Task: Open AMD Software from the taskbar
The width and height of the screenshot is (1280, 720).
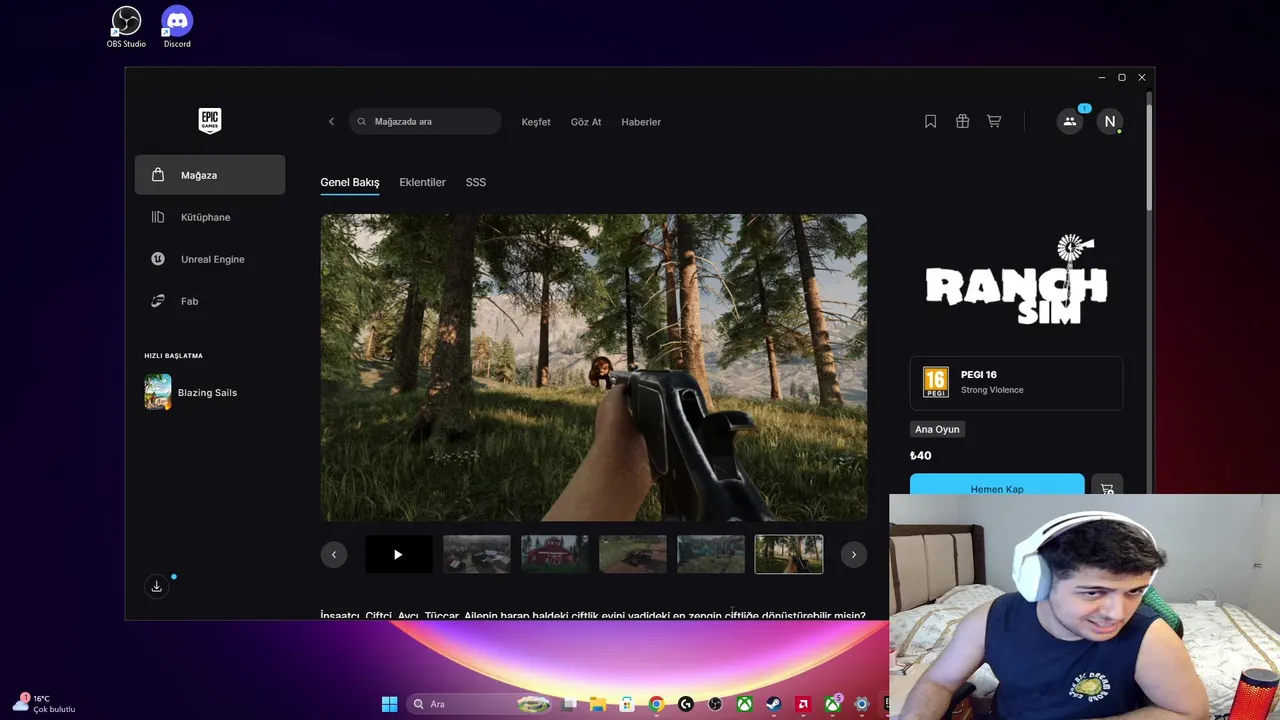Action: [x=803, y=704]
